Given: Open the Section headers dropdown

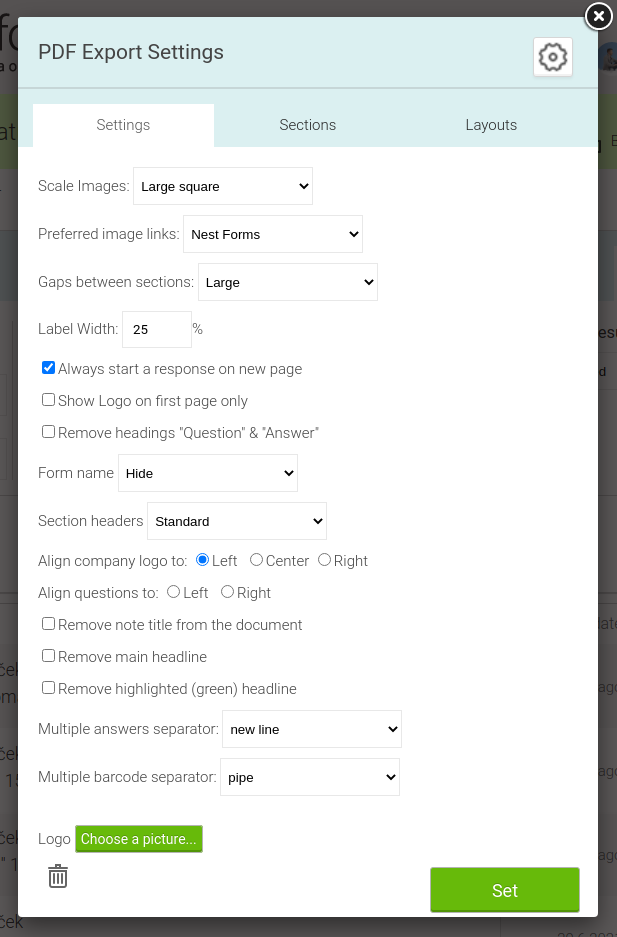Looking at the screenshot, I should pos(237,521).
